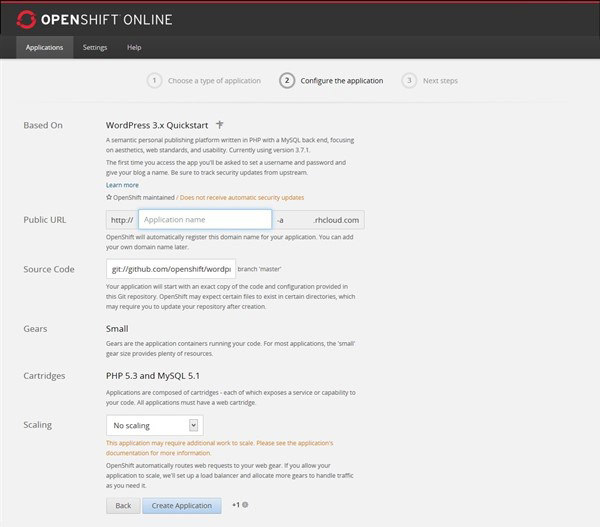Click the scaling warning about additional work

point(220,448)
